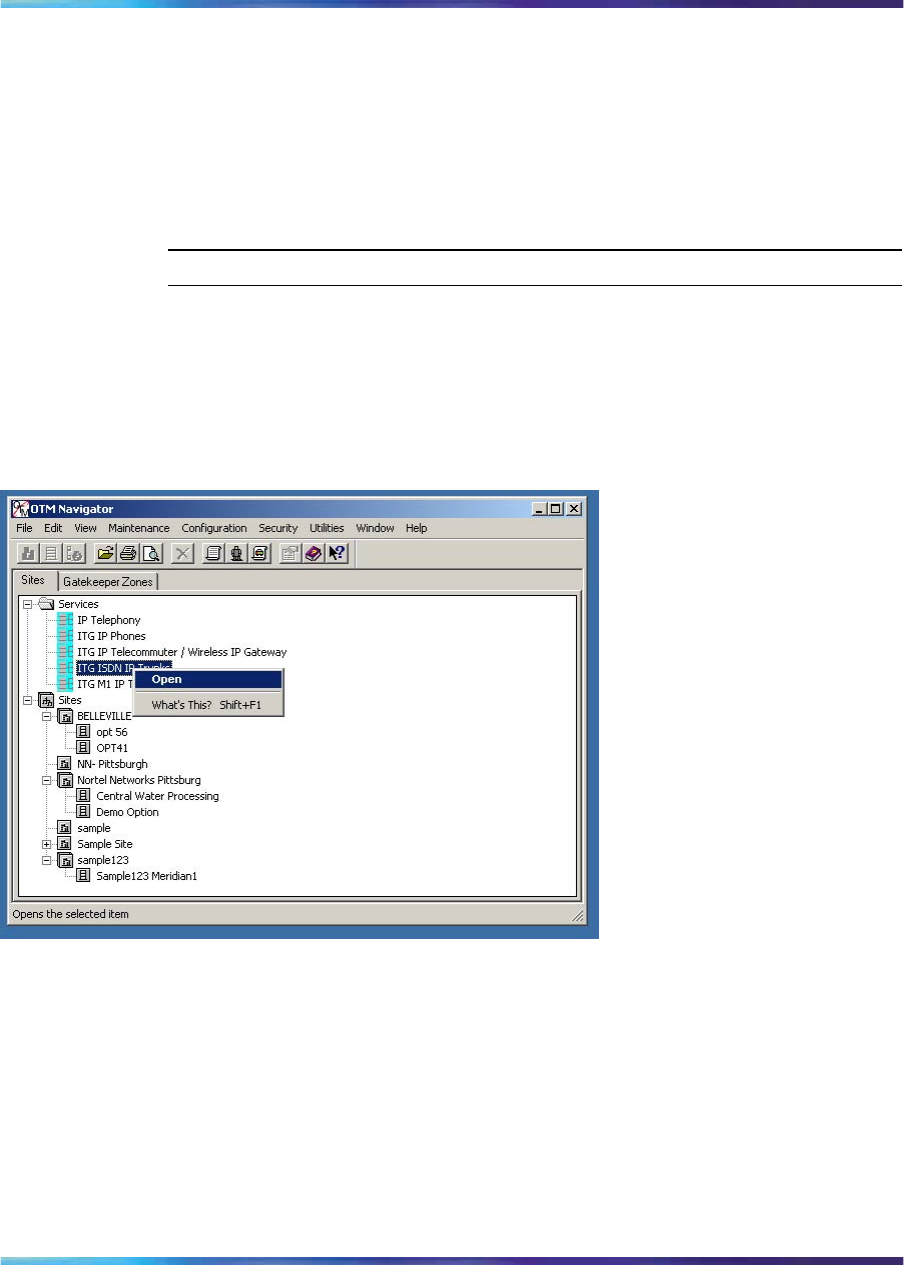Choose What's This? in context menu

[208, 705]
